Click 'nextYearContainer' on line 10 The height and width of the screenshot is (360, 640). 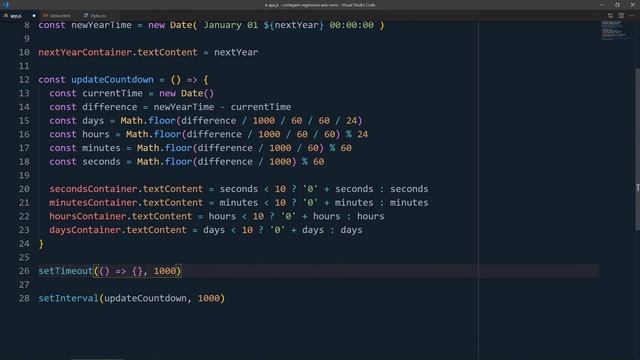coord(85,52)
